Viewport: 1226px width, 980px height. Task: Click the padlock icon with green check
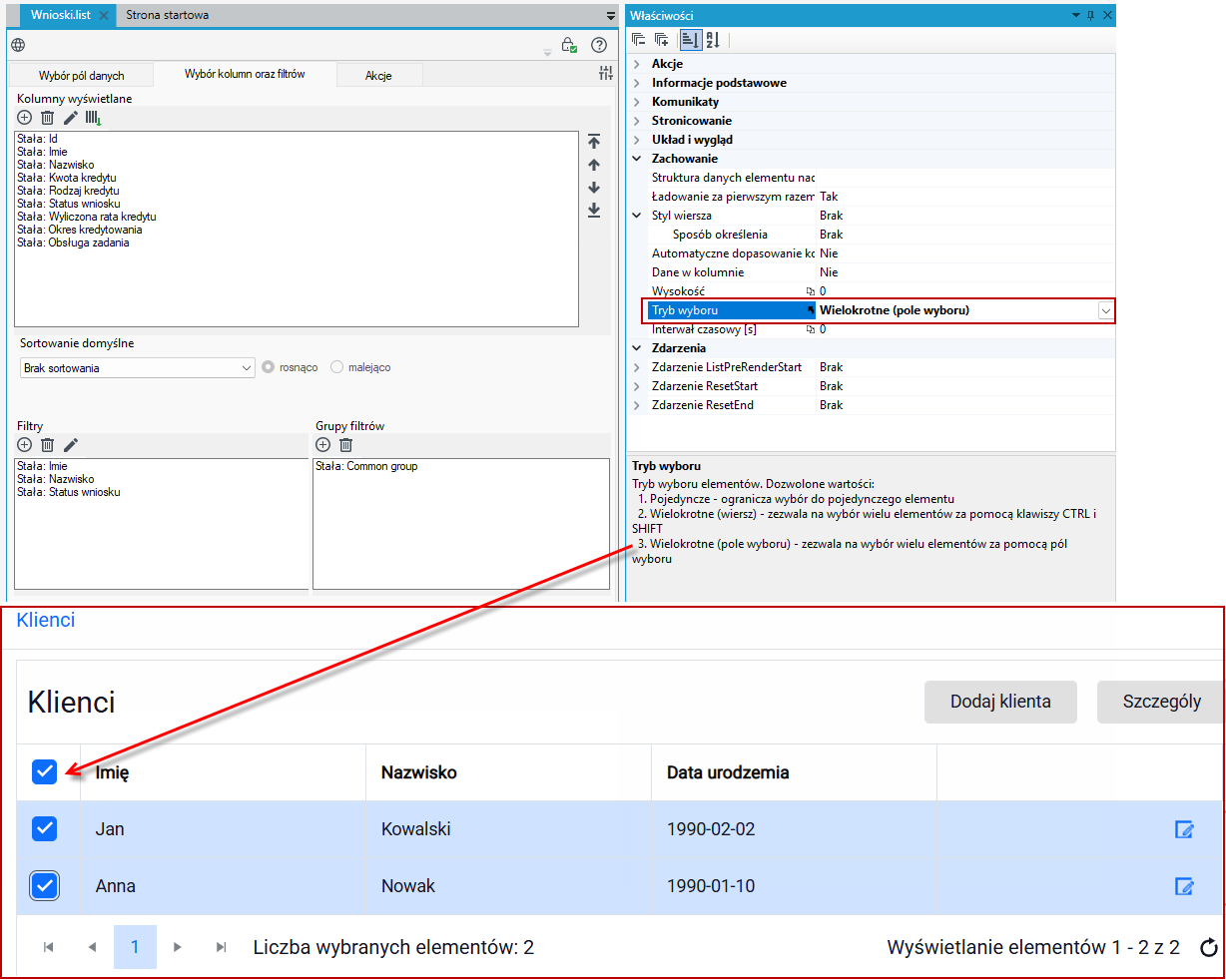(569, 45)
